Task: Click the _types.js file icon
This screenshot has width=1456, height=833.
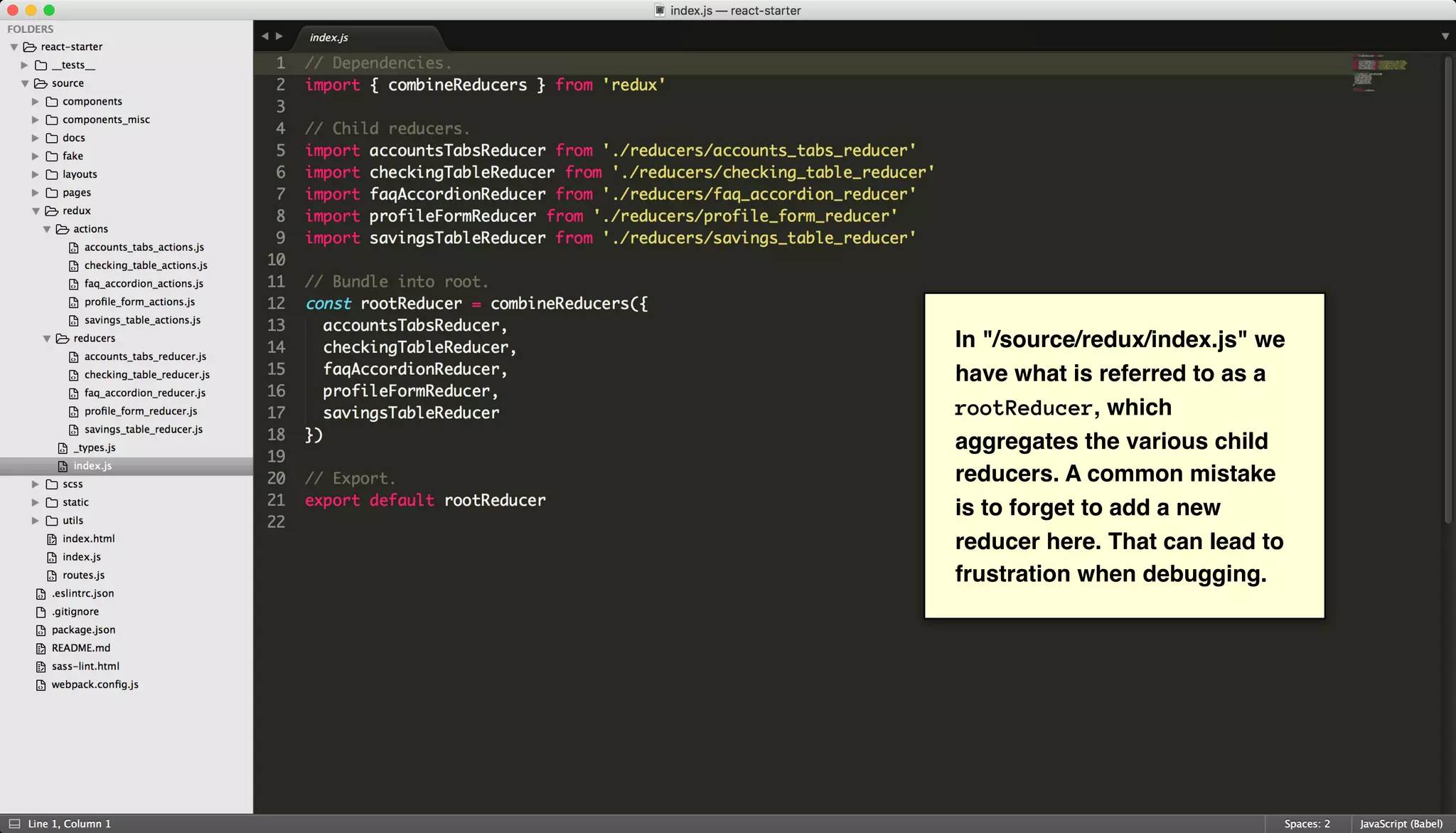Action: pos(63,448)
